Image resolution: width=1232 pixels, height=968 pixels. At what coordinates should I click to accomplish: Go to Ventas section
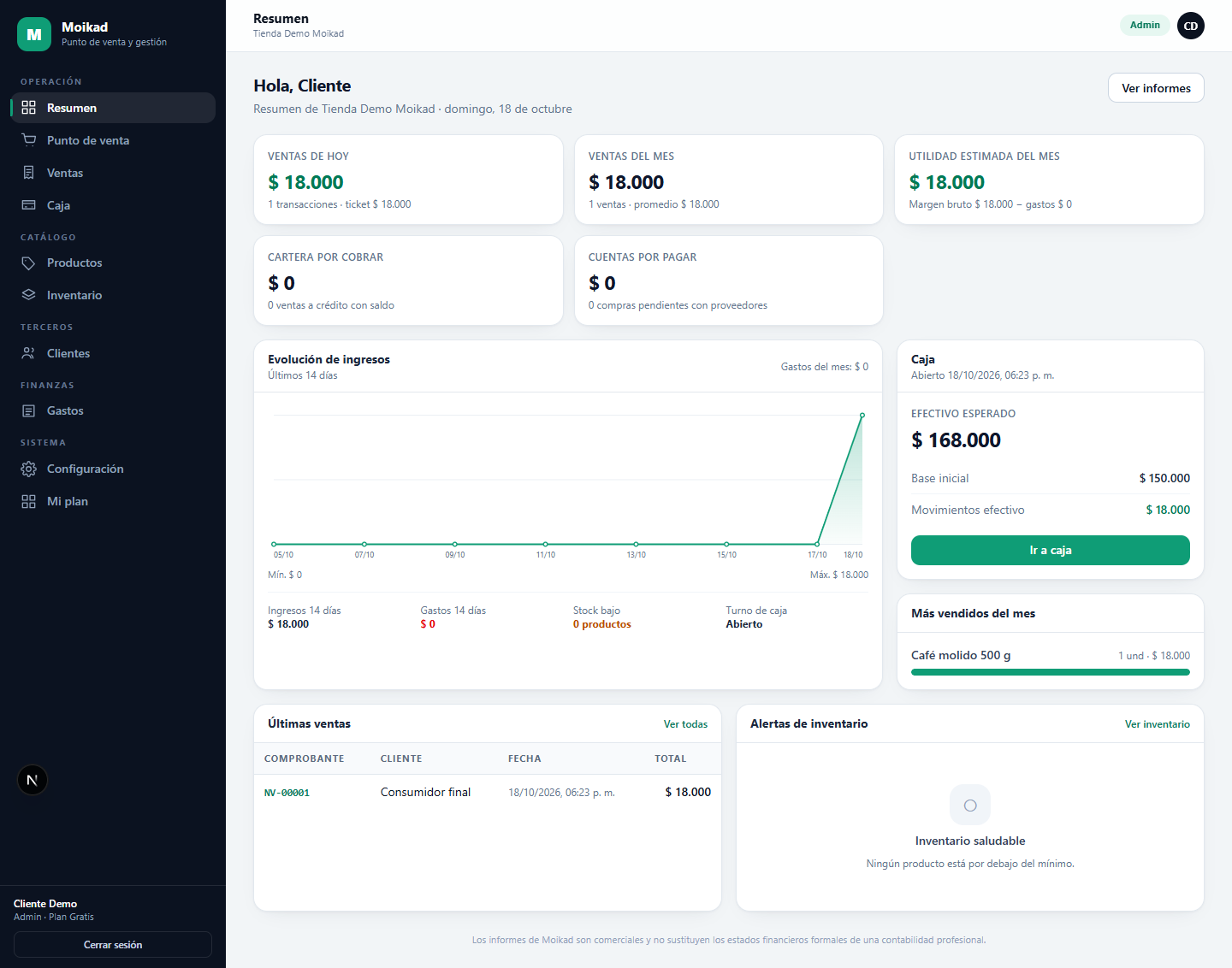(113, 173)
